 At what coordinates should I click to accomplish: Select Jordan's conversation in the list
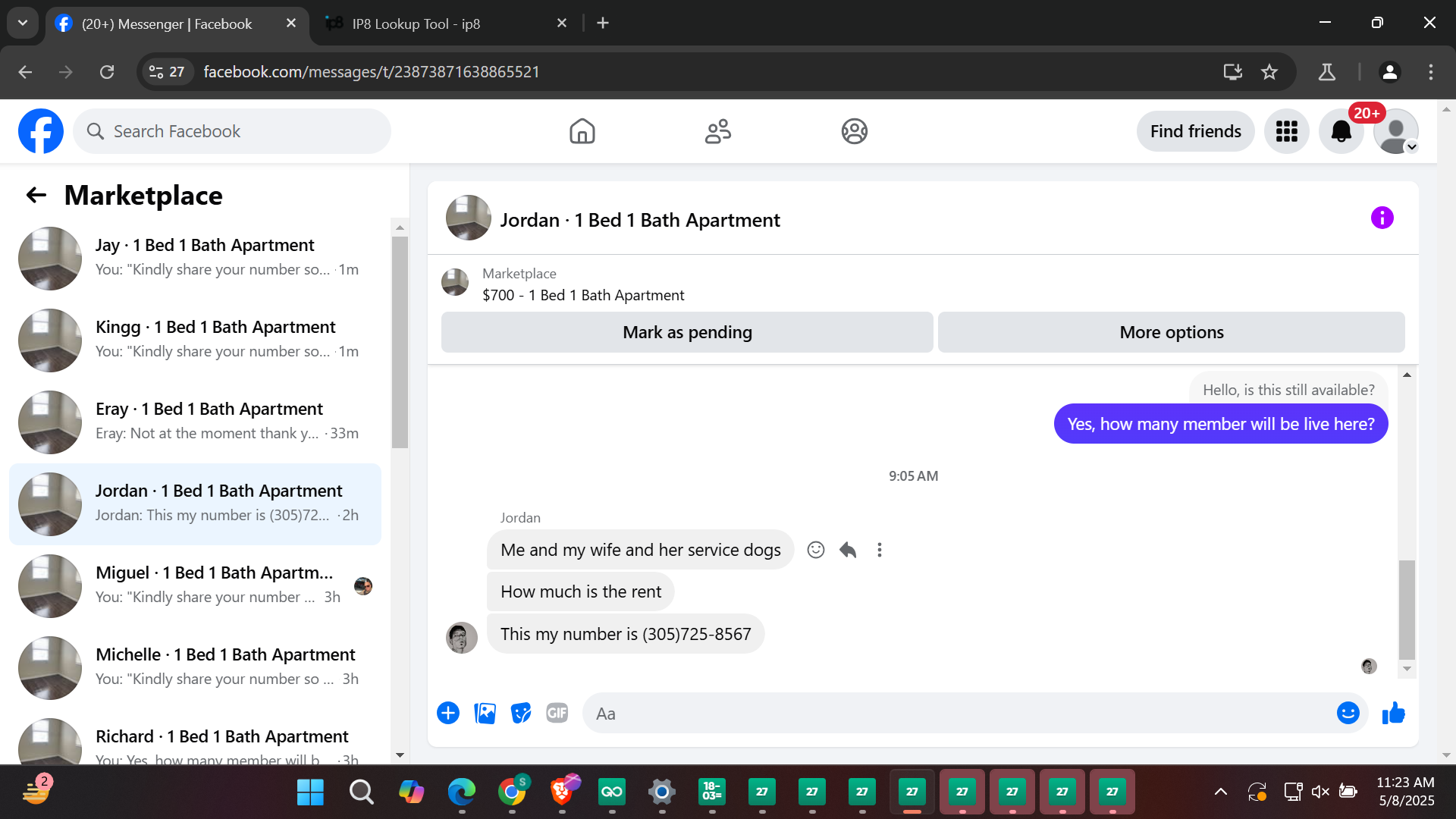tap(195, 504)
